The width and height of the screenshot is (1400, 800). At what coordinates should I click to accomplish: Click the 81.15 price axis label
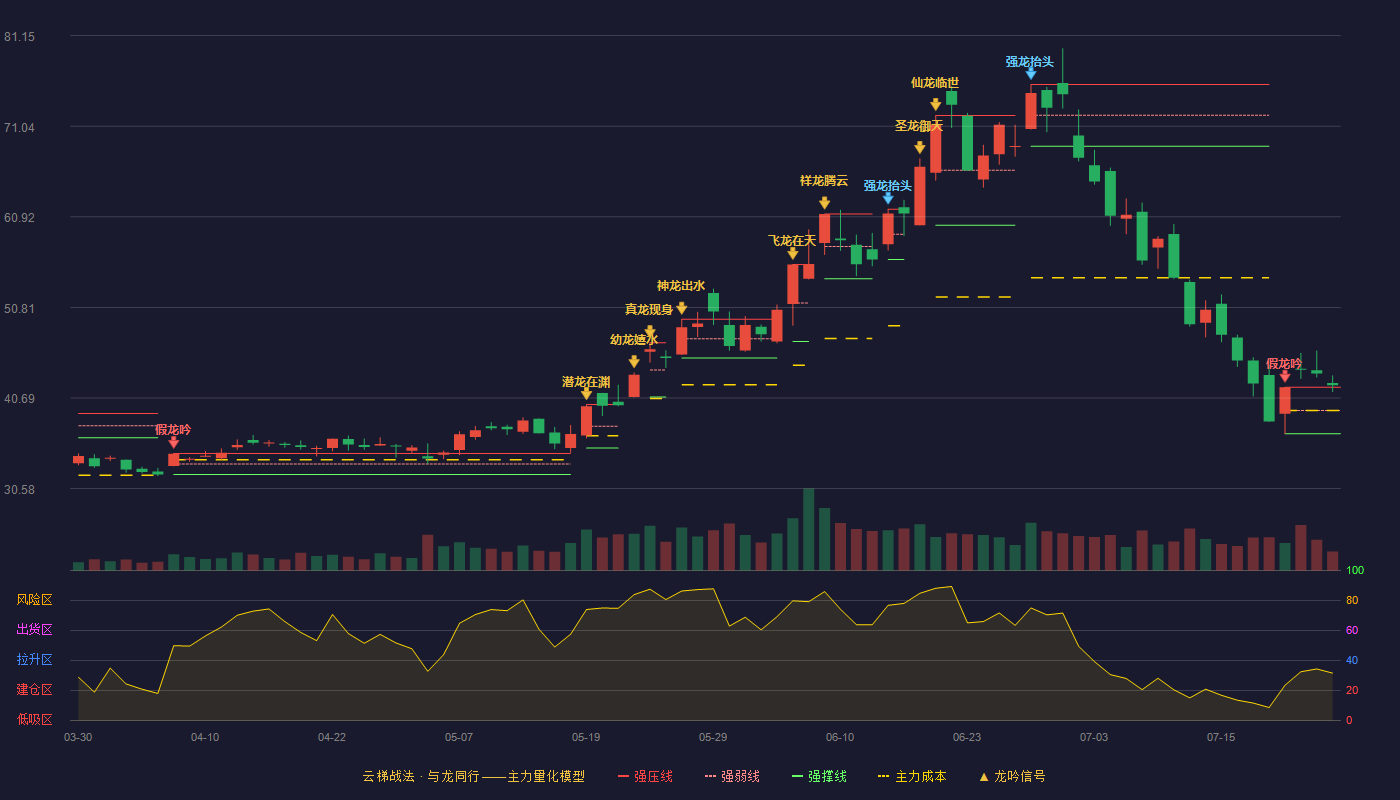19,37
